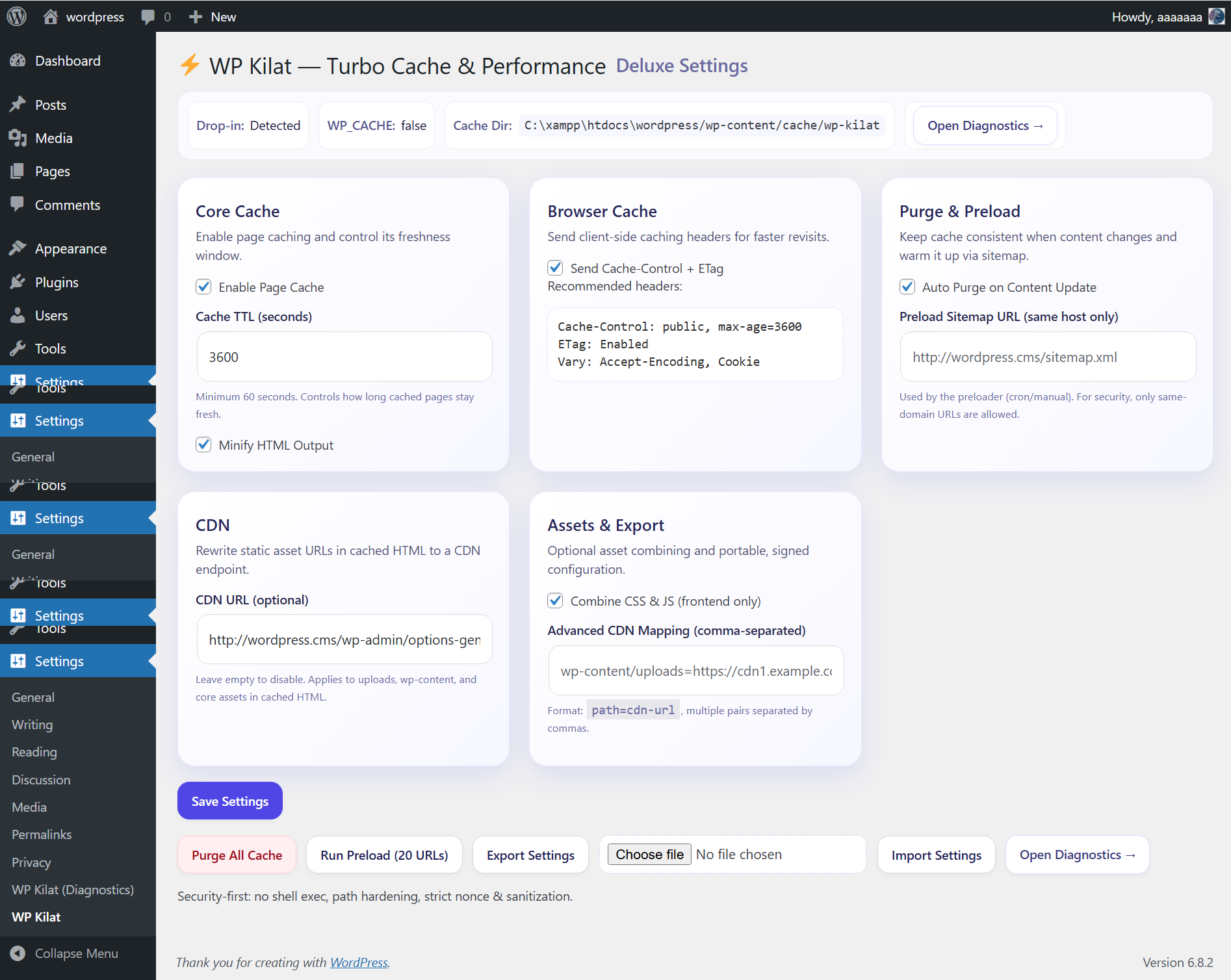The image size is (1231, 980).
Task: Click Run Preload (20 URLs) button
Action: pos(384,855)
